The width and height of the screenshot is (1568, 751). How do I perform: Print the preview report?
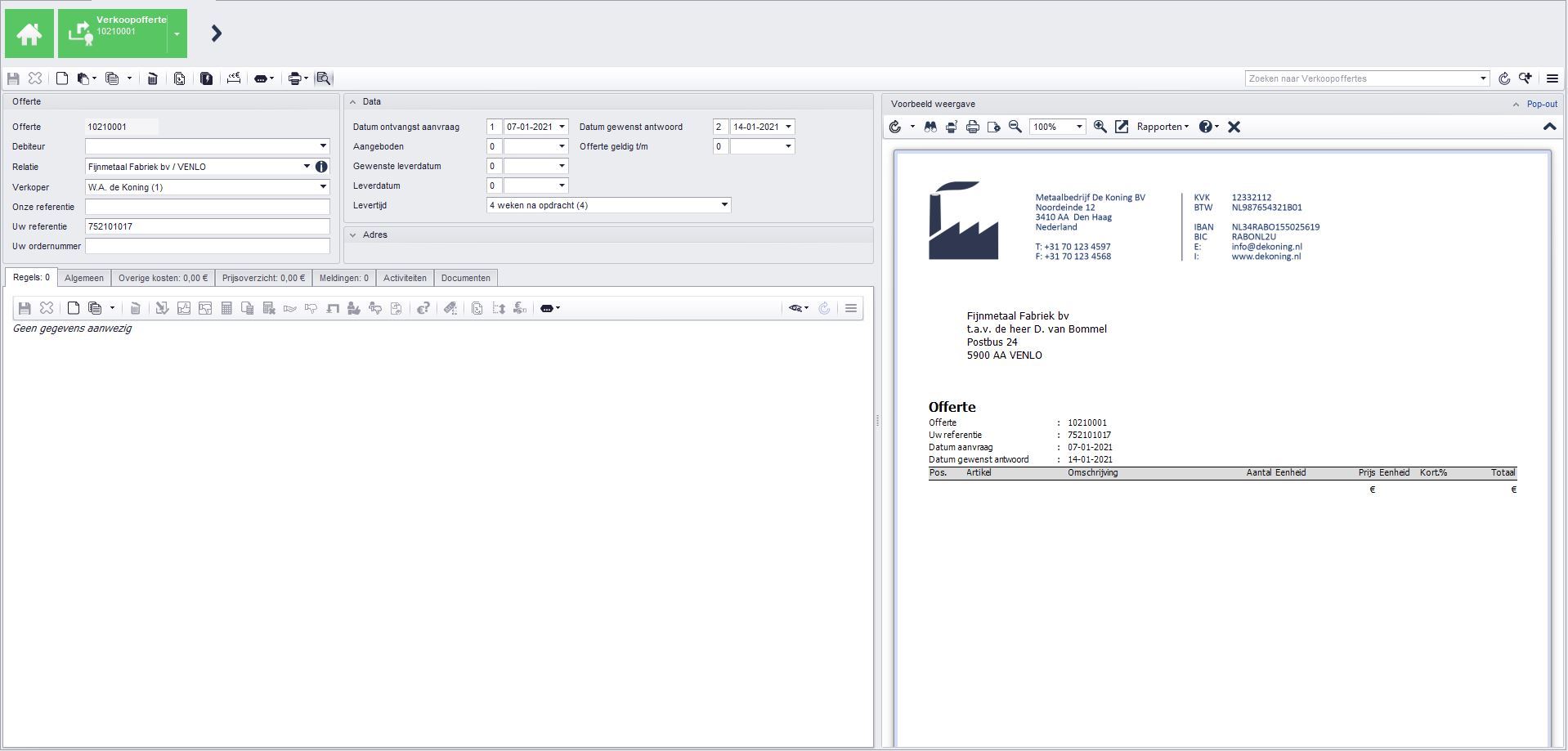click(973, 127)
